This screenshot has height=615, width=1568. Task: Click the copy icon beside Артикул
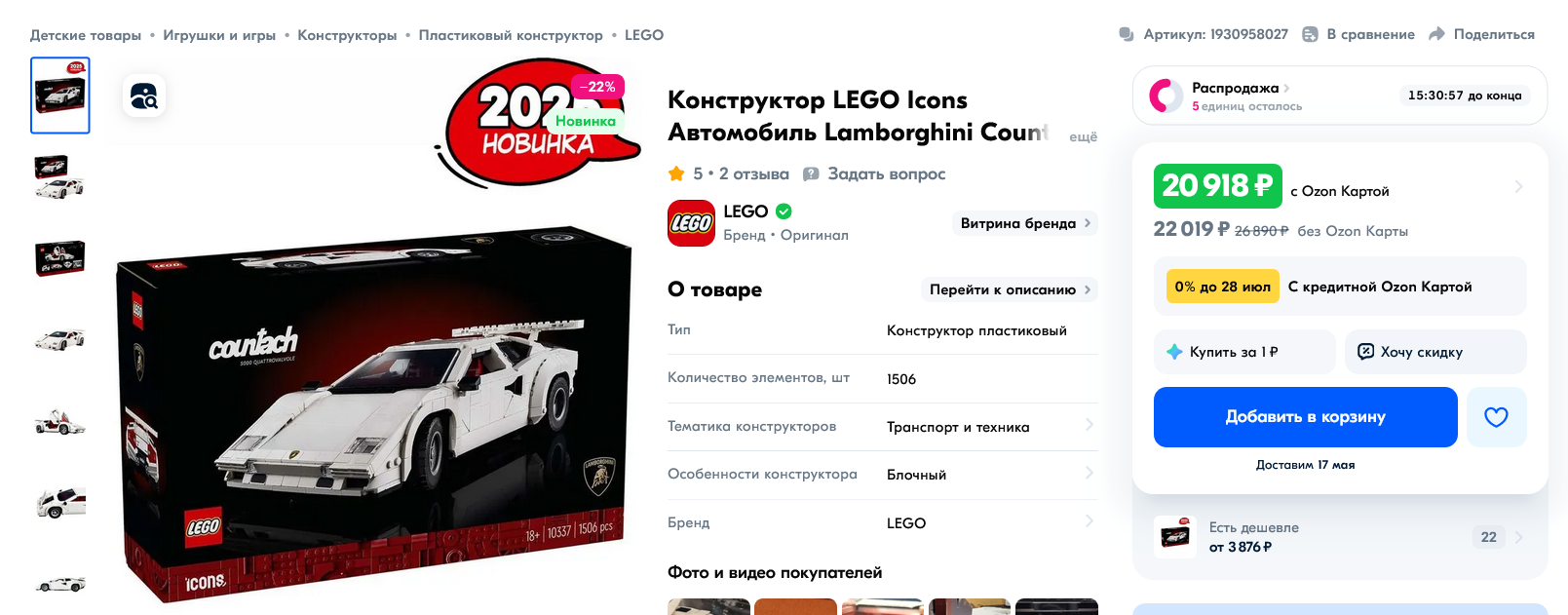tap(1127, 34)
